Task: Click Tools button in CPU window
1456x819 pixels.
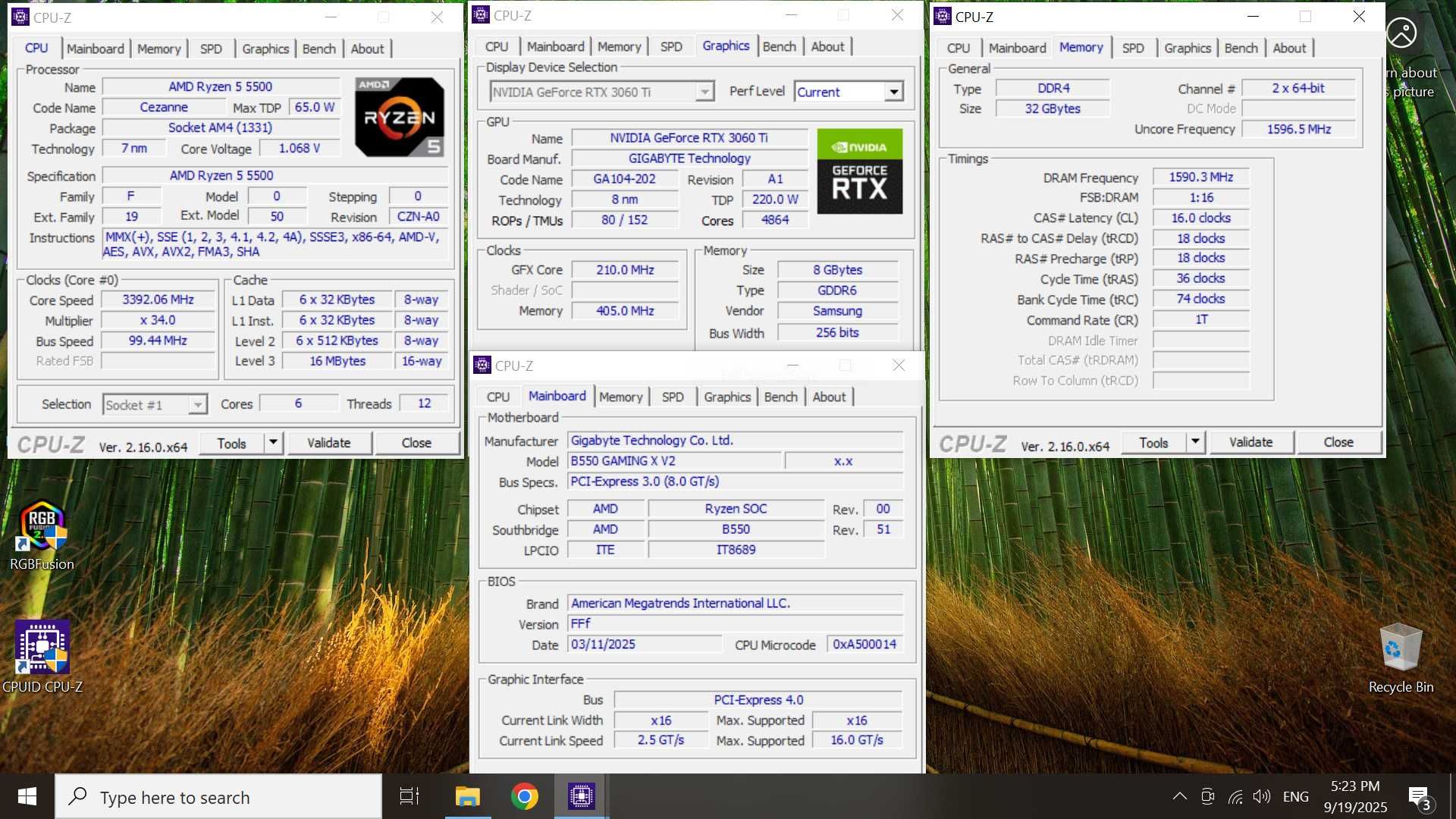Action: coord(232,442)
